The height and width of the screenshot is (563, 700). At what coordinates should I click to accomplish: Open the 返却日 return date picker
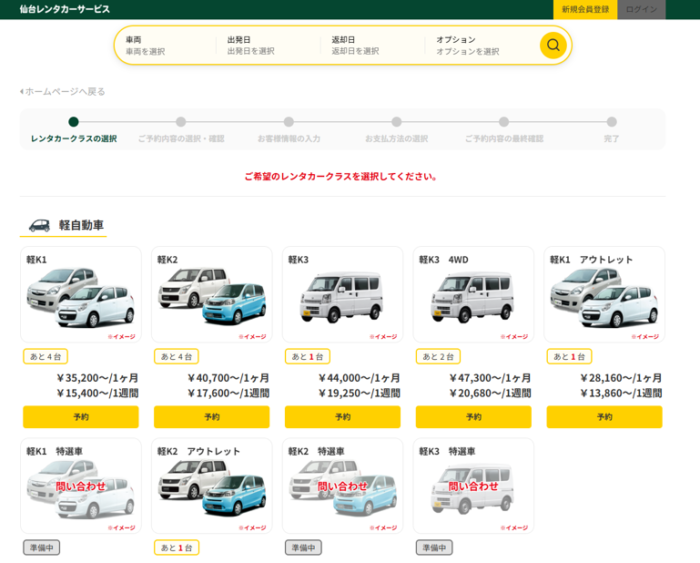pos(373,45)
